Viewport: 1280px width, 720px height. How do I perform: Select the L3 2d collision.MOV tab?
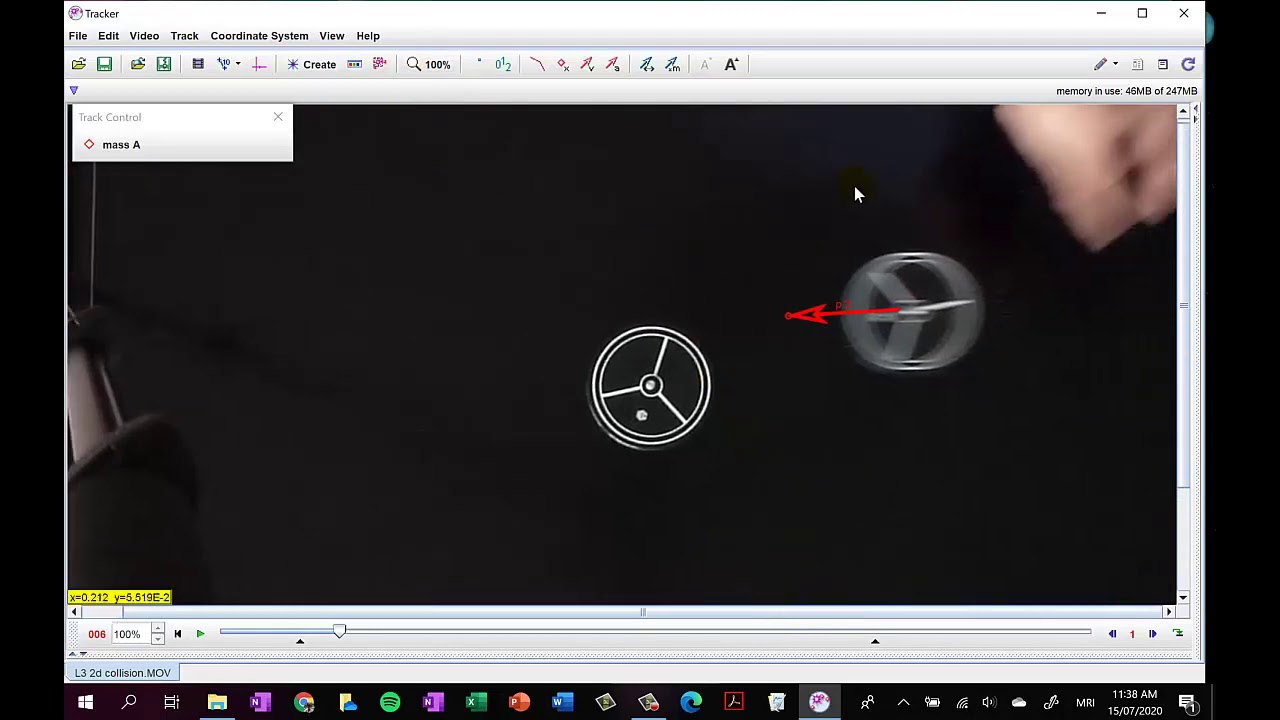tap(122, 673)
